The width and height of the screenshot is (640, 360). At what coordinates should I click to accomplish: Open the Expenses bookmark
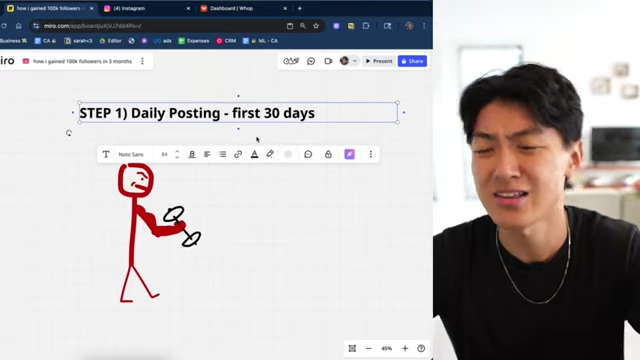click(x=194, y=41)
